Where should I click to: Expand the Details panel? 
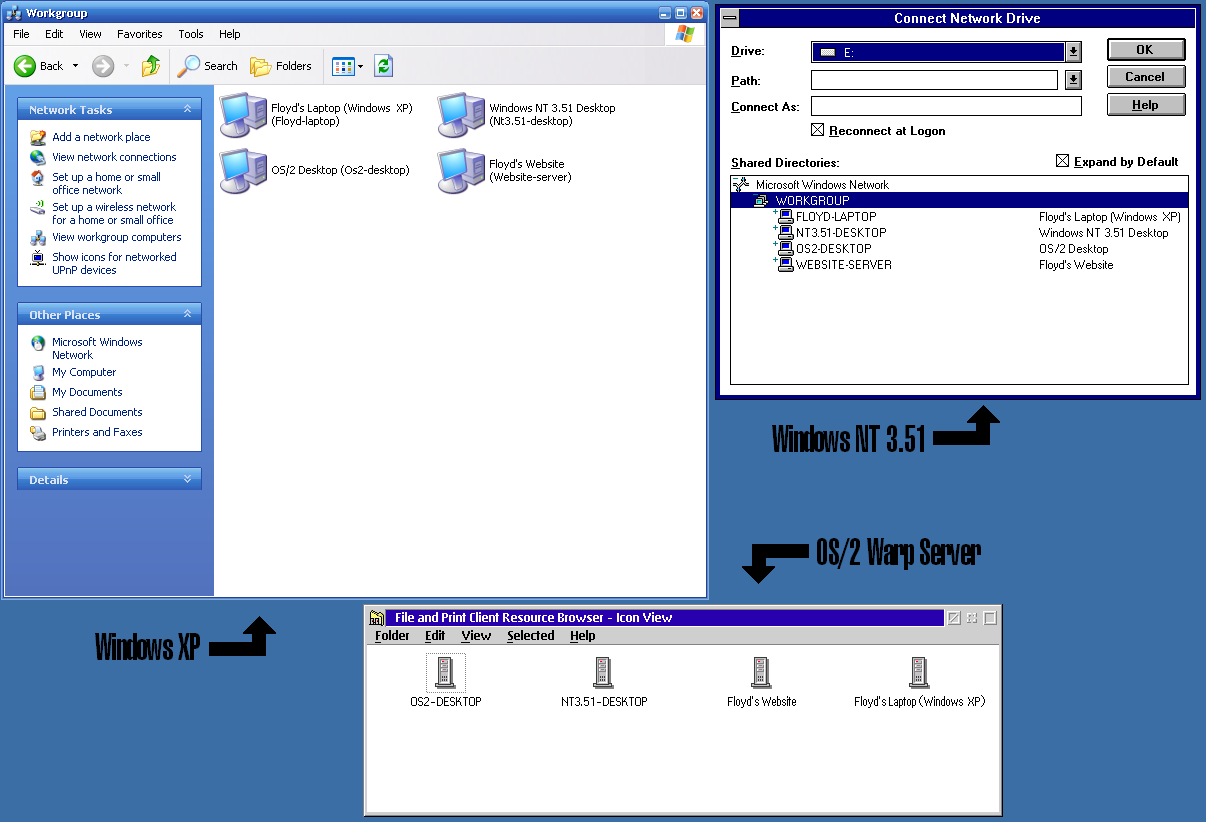point(187,480)
